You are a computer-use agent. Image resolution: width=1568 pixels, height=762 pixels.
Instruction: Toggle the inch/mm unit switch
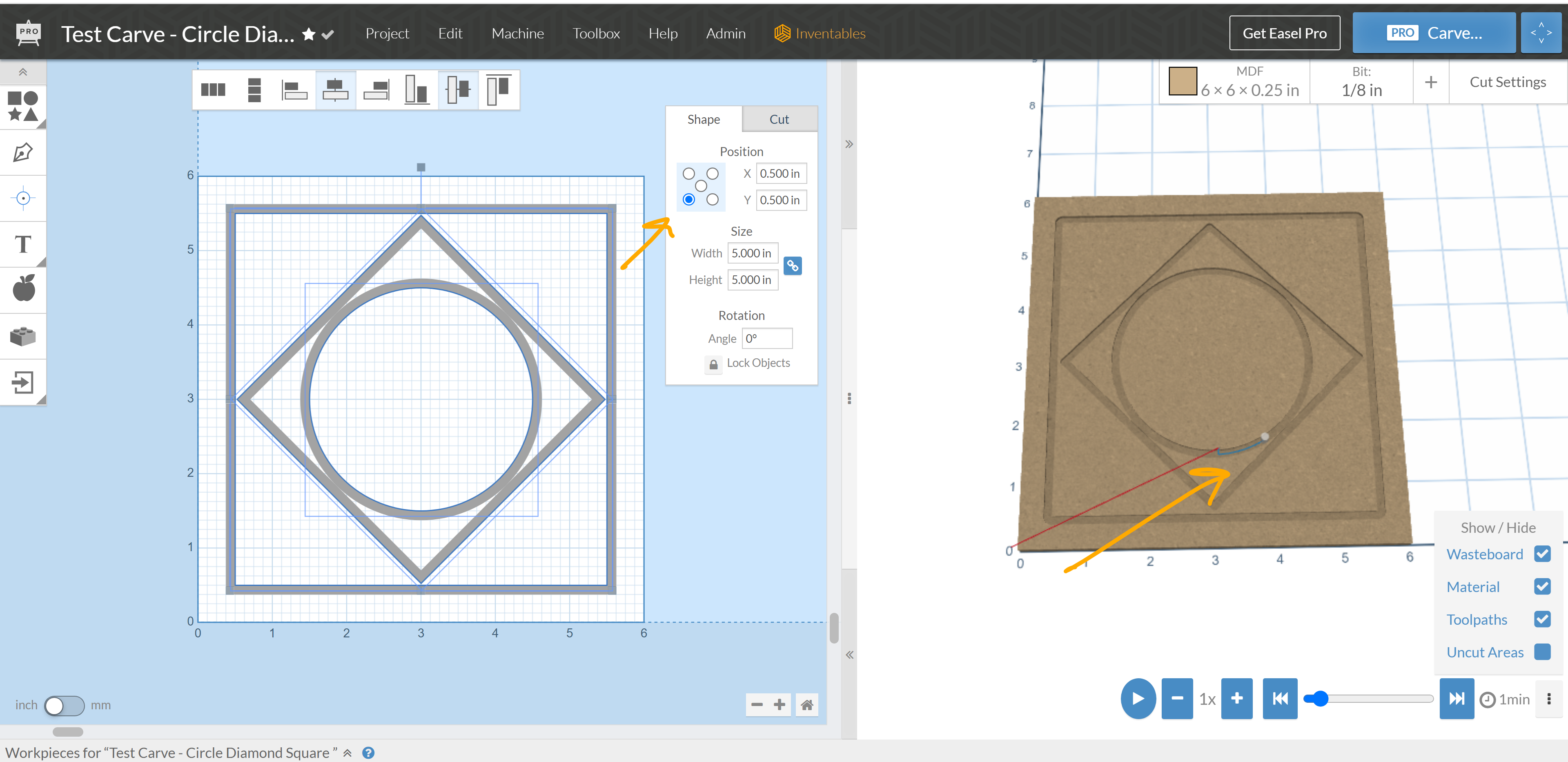point(64,705)
